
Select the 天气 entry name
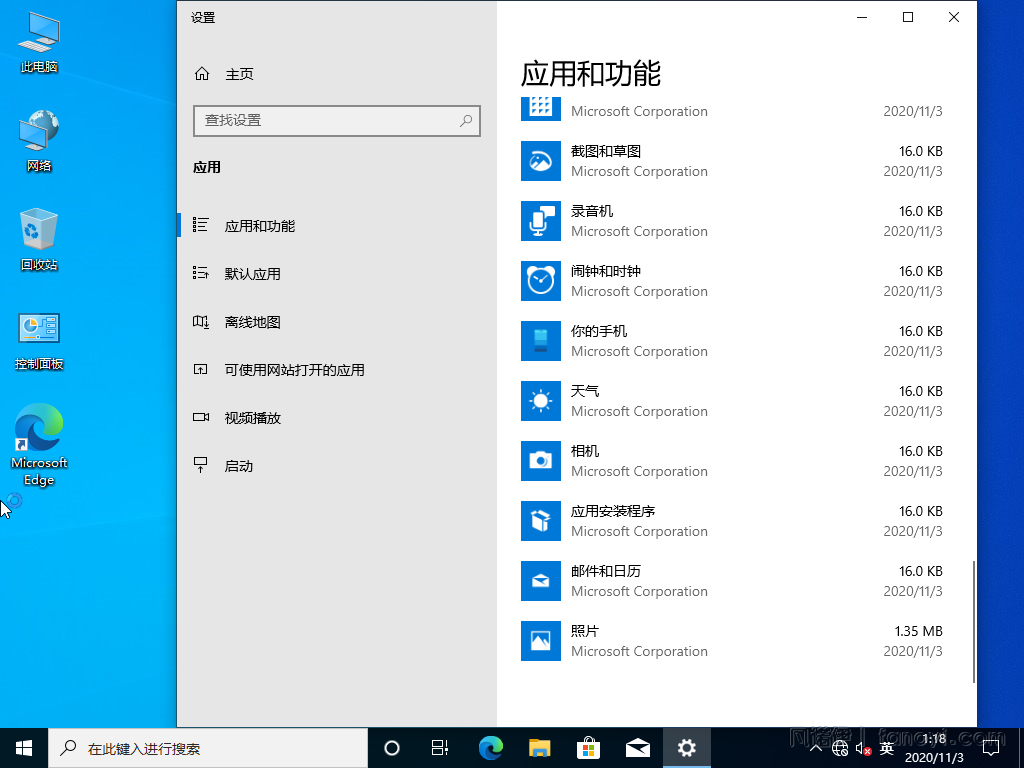[x=584, y=391]
